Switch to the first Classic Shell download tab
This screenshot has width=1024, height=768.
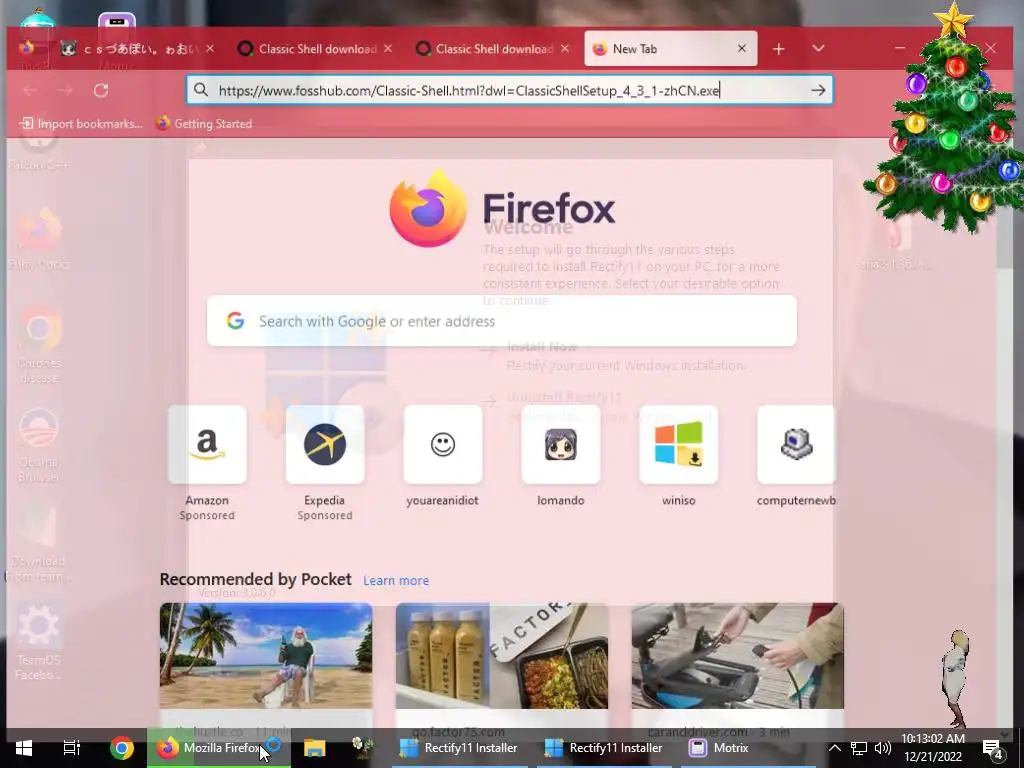tap(308, 49)
